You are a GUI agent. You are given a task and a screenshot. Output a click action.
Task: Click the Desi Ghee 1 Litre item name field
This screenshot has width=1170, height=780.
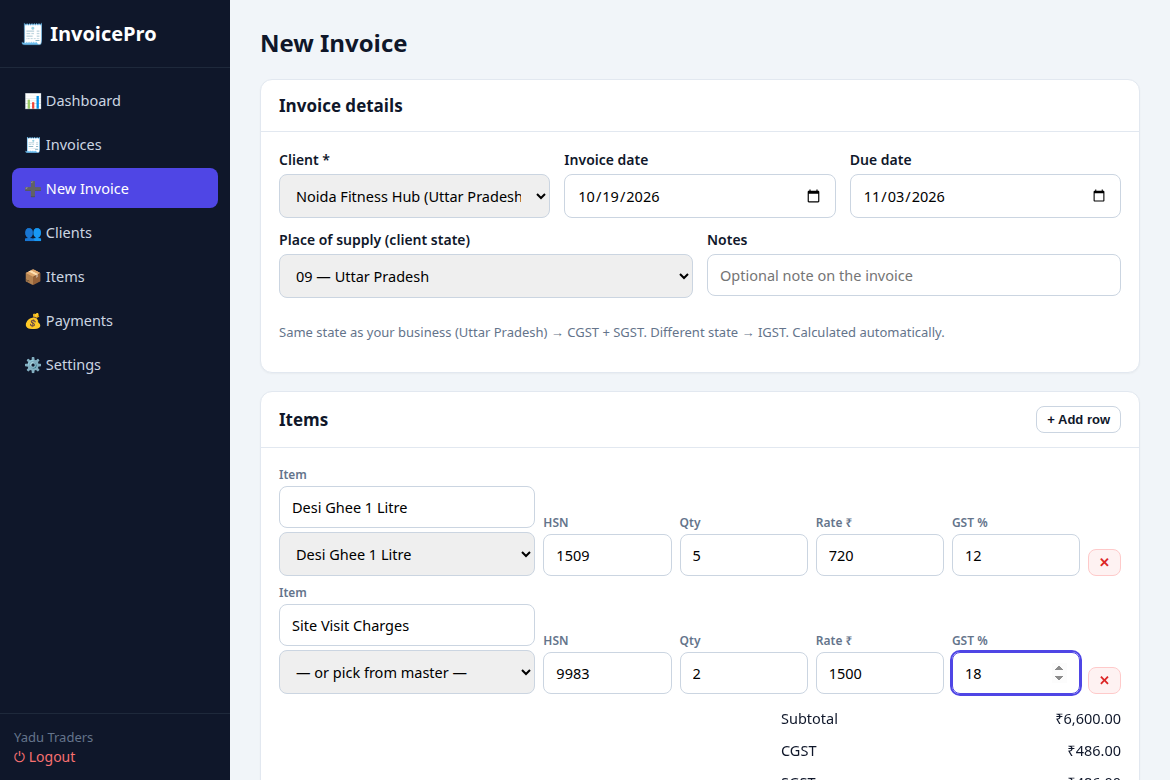tap(407, 508)
